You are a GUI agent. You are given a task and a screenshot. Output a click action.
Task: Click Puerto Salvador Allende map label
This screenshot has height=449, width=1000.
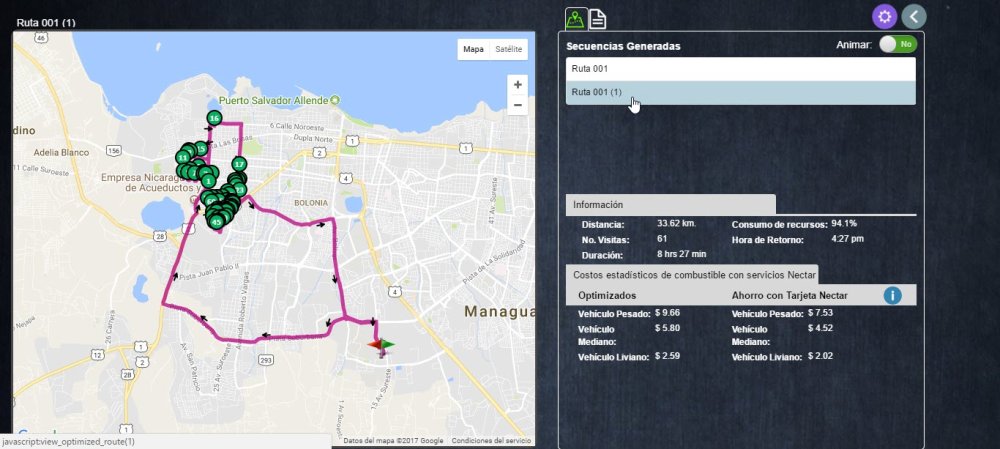tap(274, 101)
